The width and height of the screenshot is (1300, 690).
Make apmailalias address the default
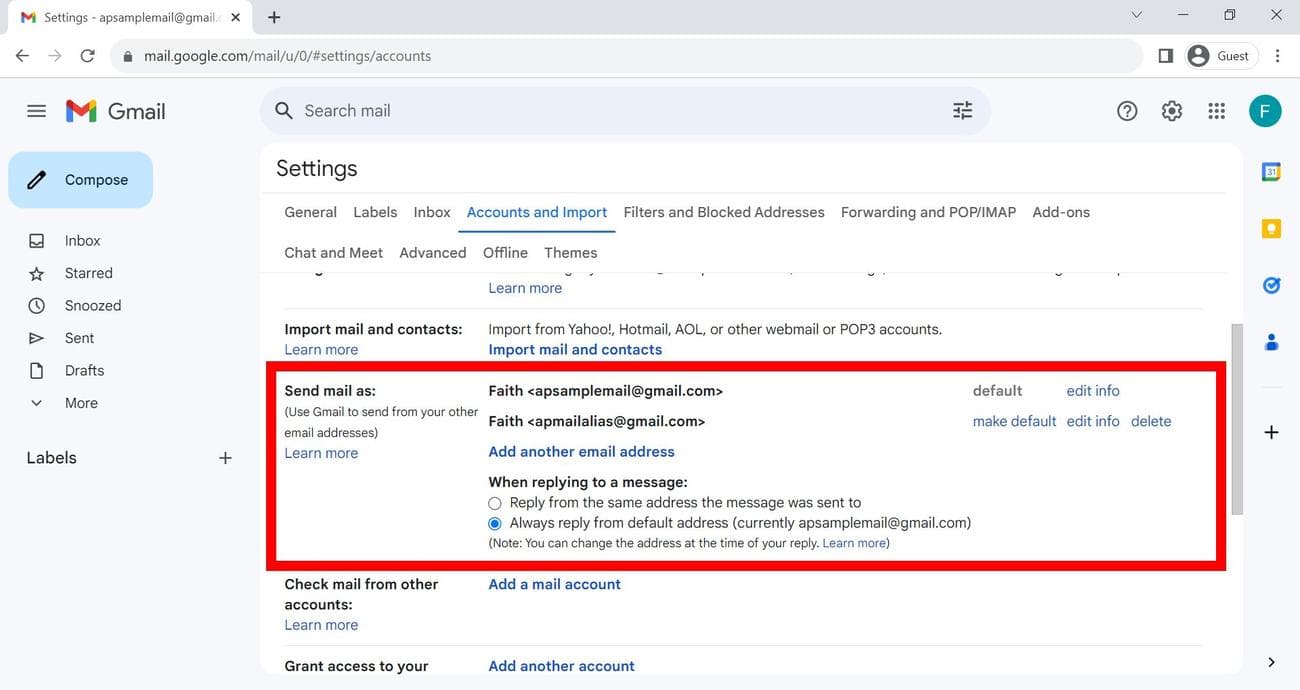point(1014,421)
